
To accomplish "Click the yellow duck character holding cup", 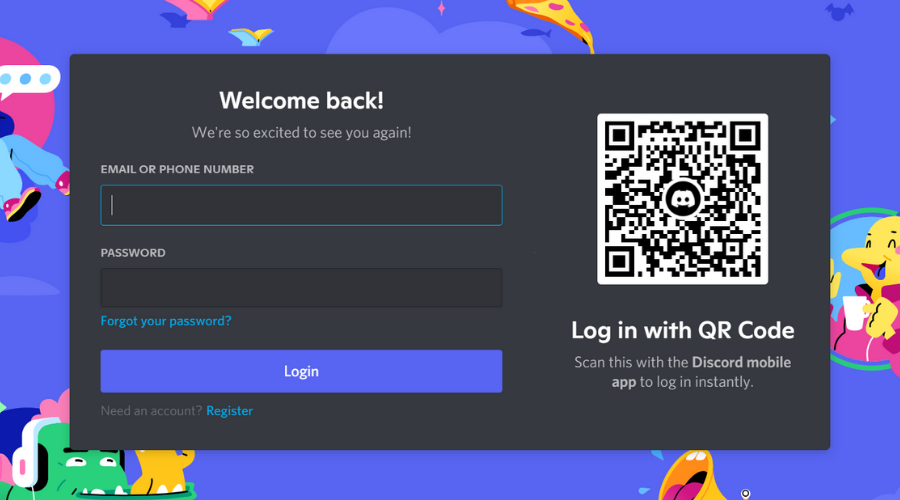I will coord(870,281).
